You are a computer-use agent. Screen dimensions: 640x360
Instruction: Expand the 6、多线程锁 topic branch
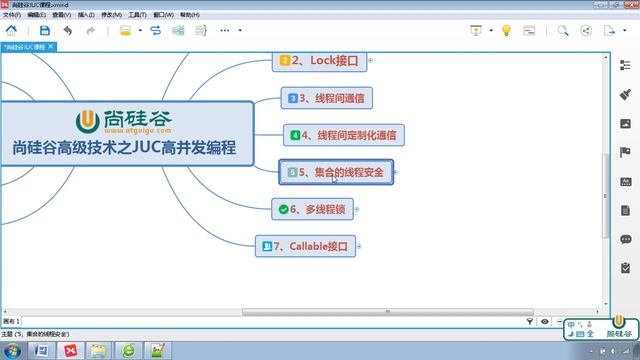pyautogui.click(x=357, y=209)
